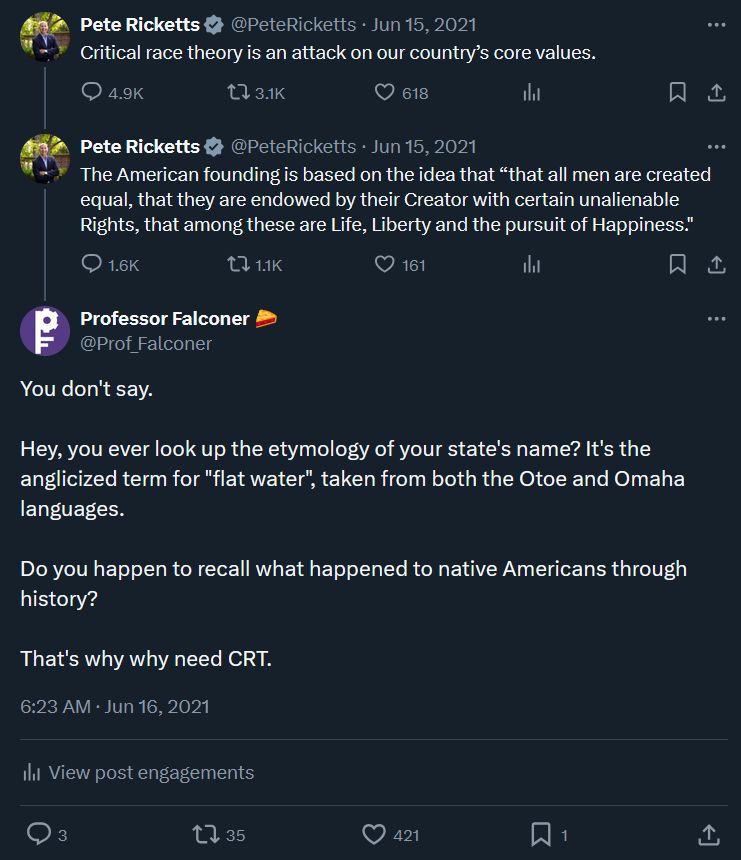
Task: Open the @Prof_Falconer handle link
Action: tap(146, 343)
